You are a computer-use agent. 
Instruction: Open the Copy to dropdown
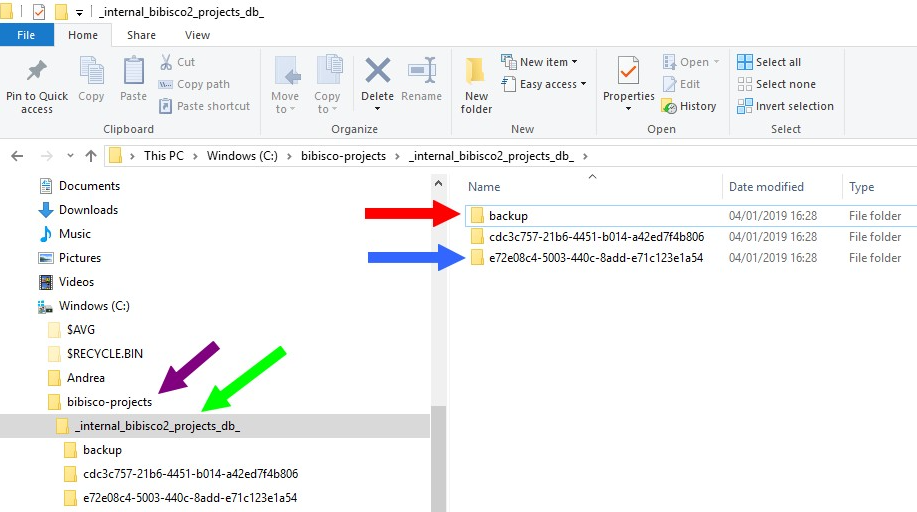(327, 85)
